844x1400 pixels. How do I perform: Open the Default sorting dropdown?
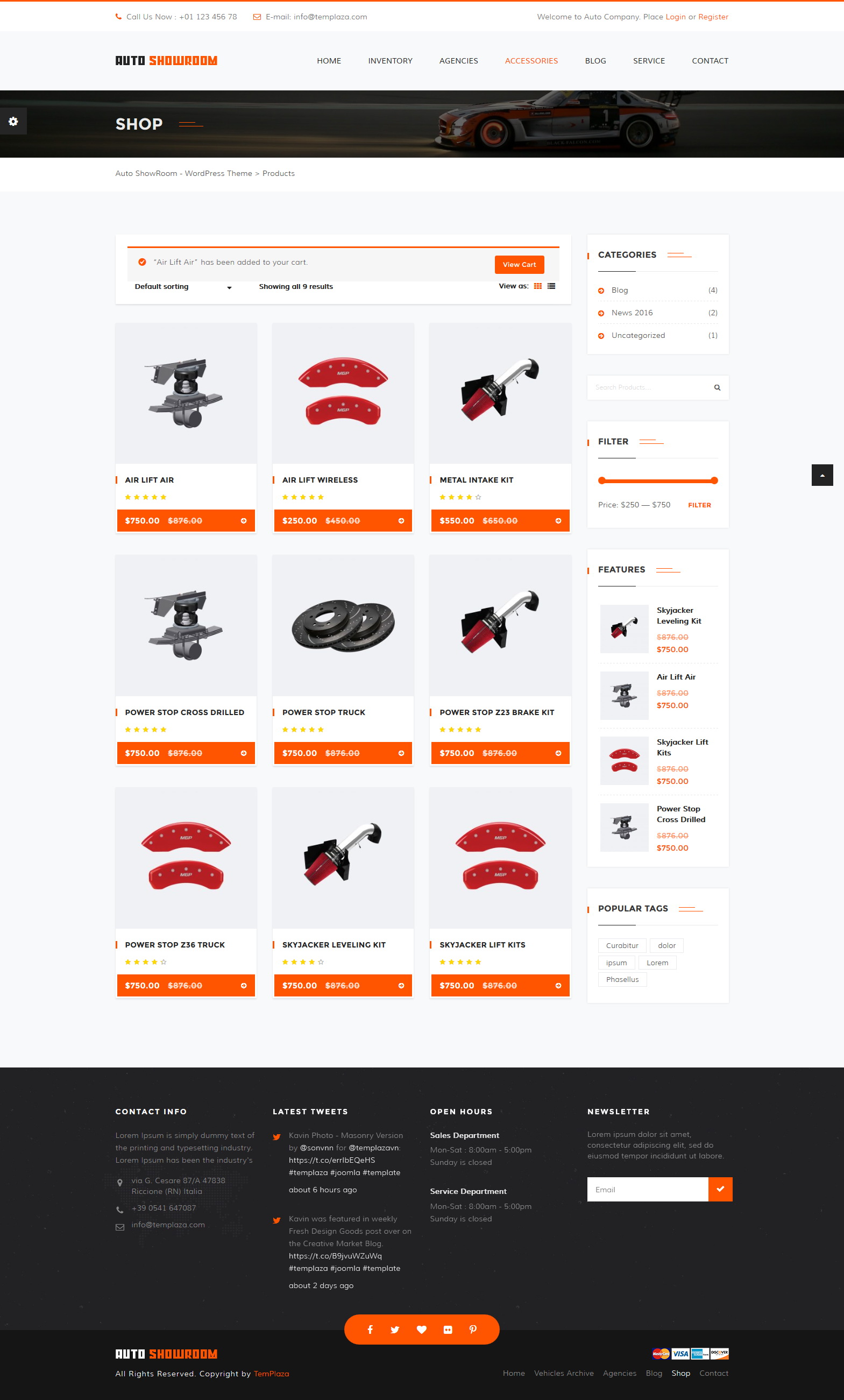[183, 287]
